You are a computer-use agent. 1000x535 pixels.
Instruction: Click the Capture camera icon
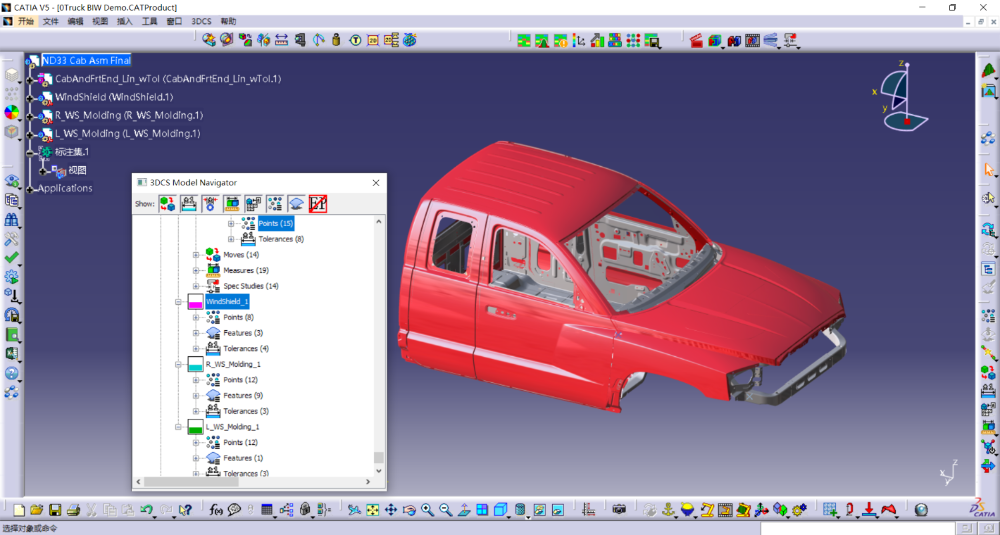coord(619,509)
